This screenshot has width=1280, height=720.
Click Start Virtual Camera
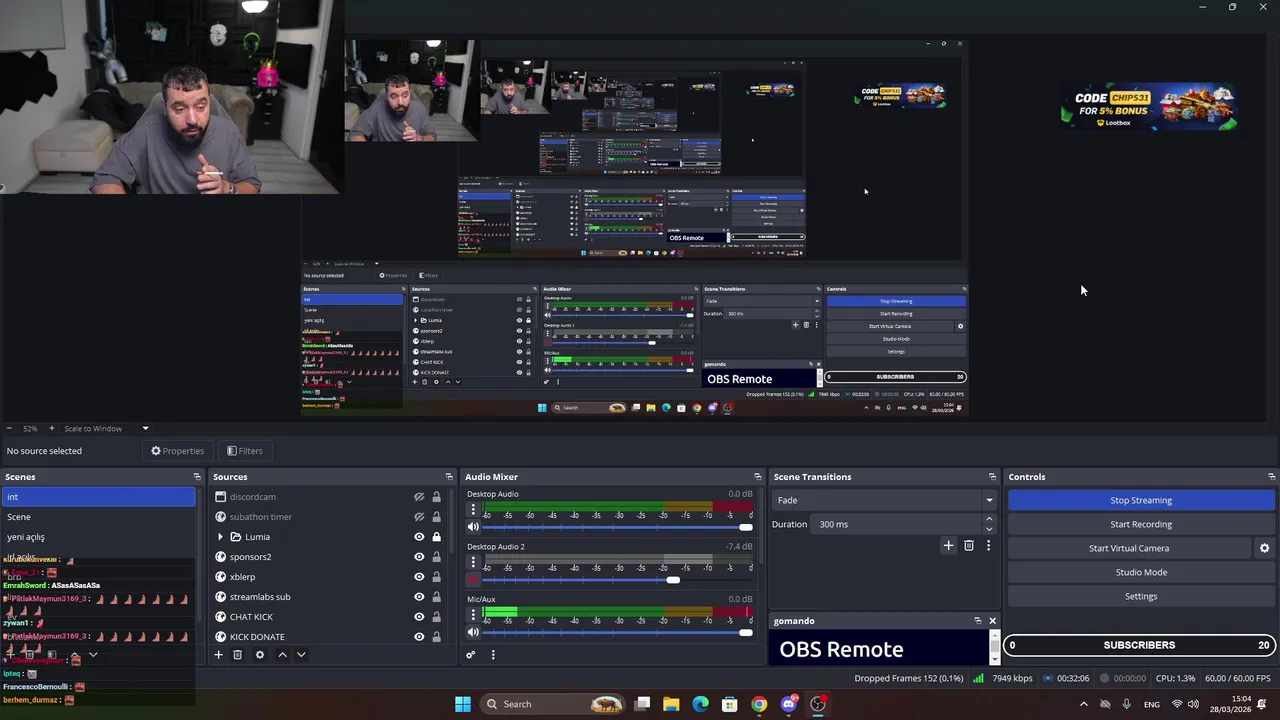point(1129,548)
